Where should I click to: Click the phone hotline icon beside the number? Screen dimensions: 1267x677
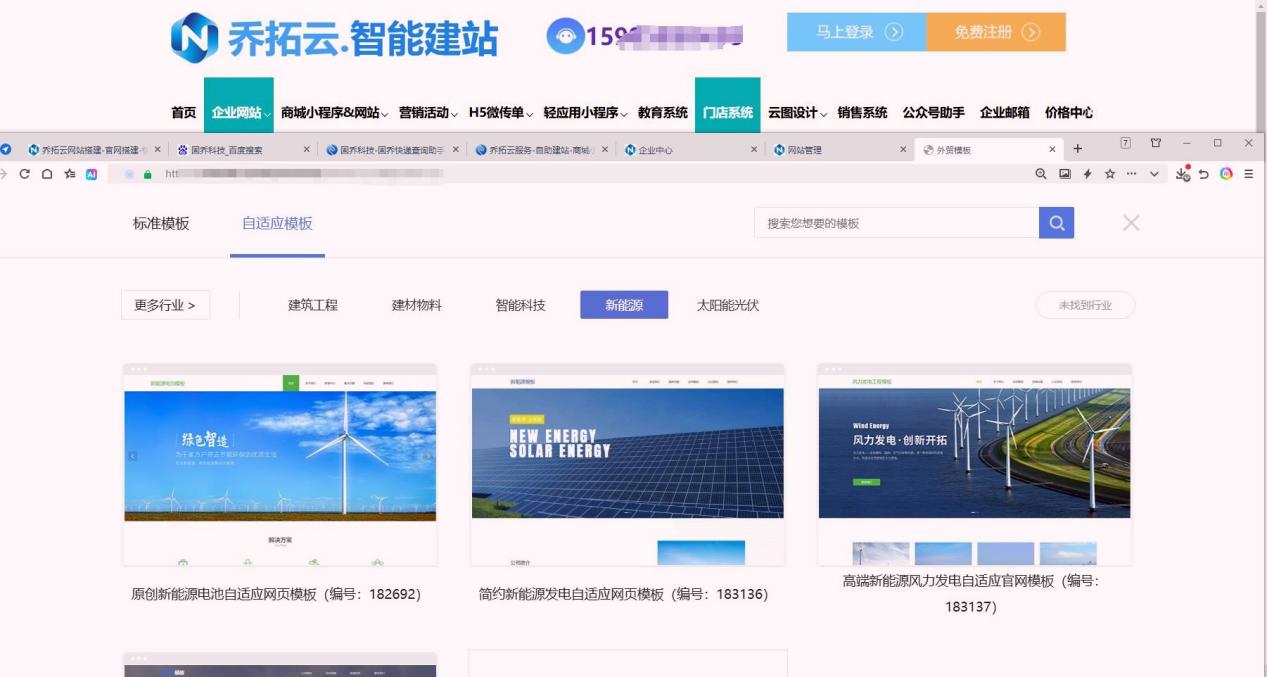click(x=564, y=38)
